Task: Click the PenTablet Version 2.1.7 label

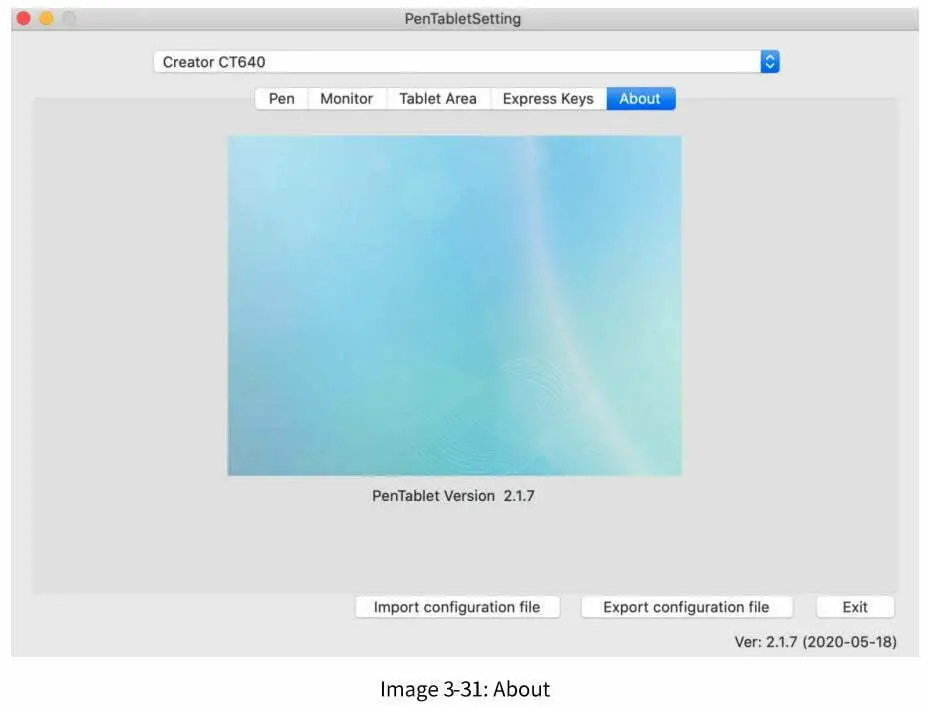Action: point(453,495)
